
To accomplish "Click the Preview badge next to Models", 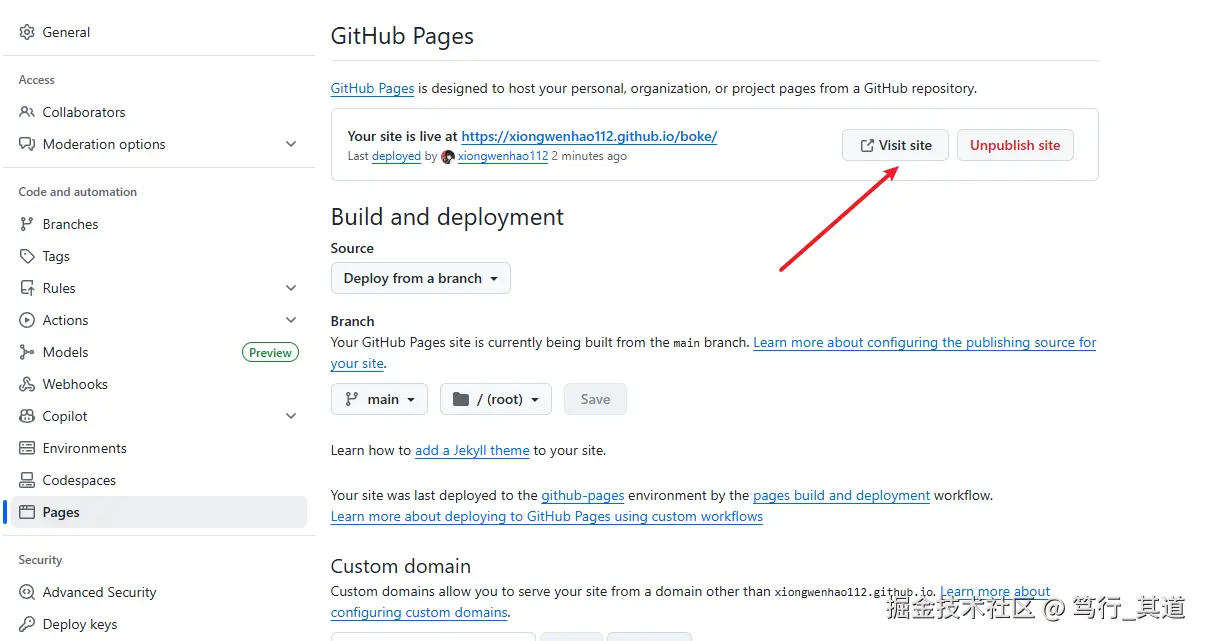I will pos(270,352).
